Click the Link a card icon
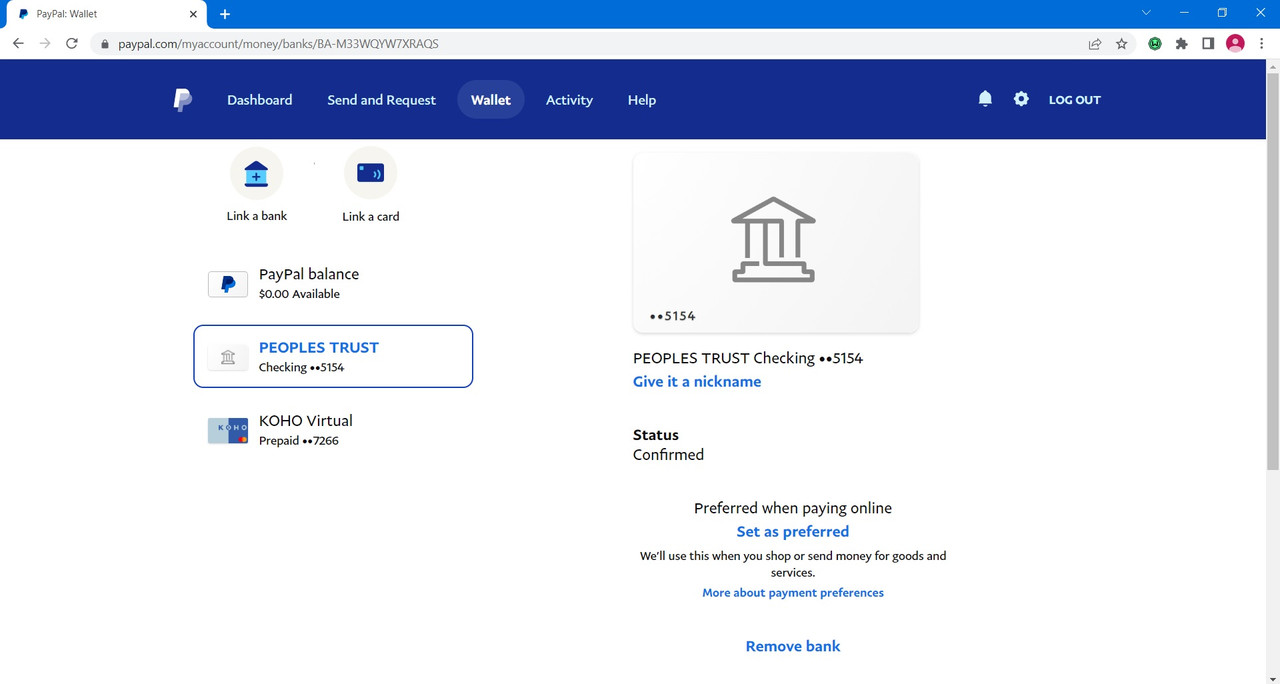Viewport: 1280px width, 684px height. coord(371,173)
